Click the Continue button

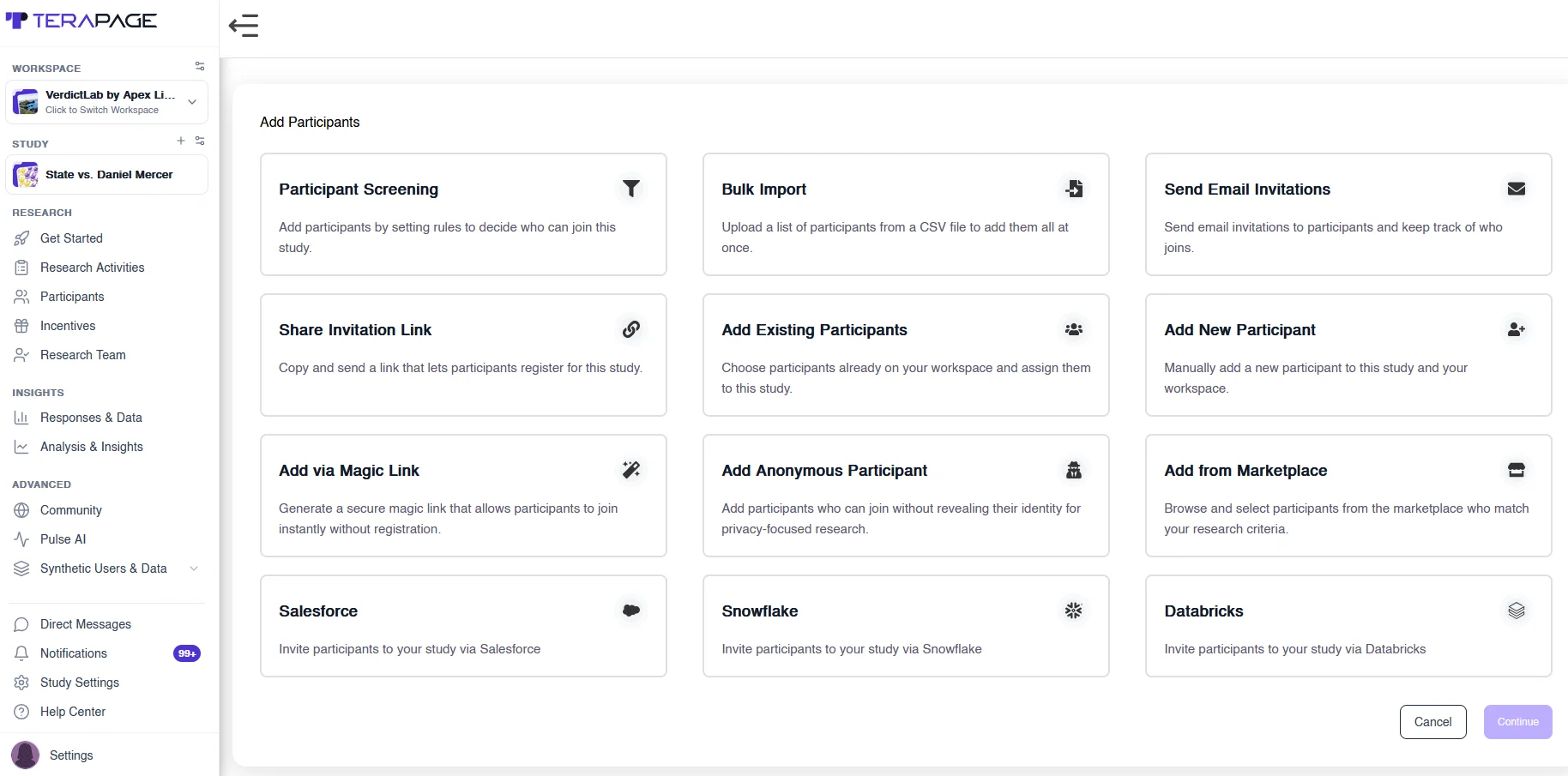click(1517, 722)
